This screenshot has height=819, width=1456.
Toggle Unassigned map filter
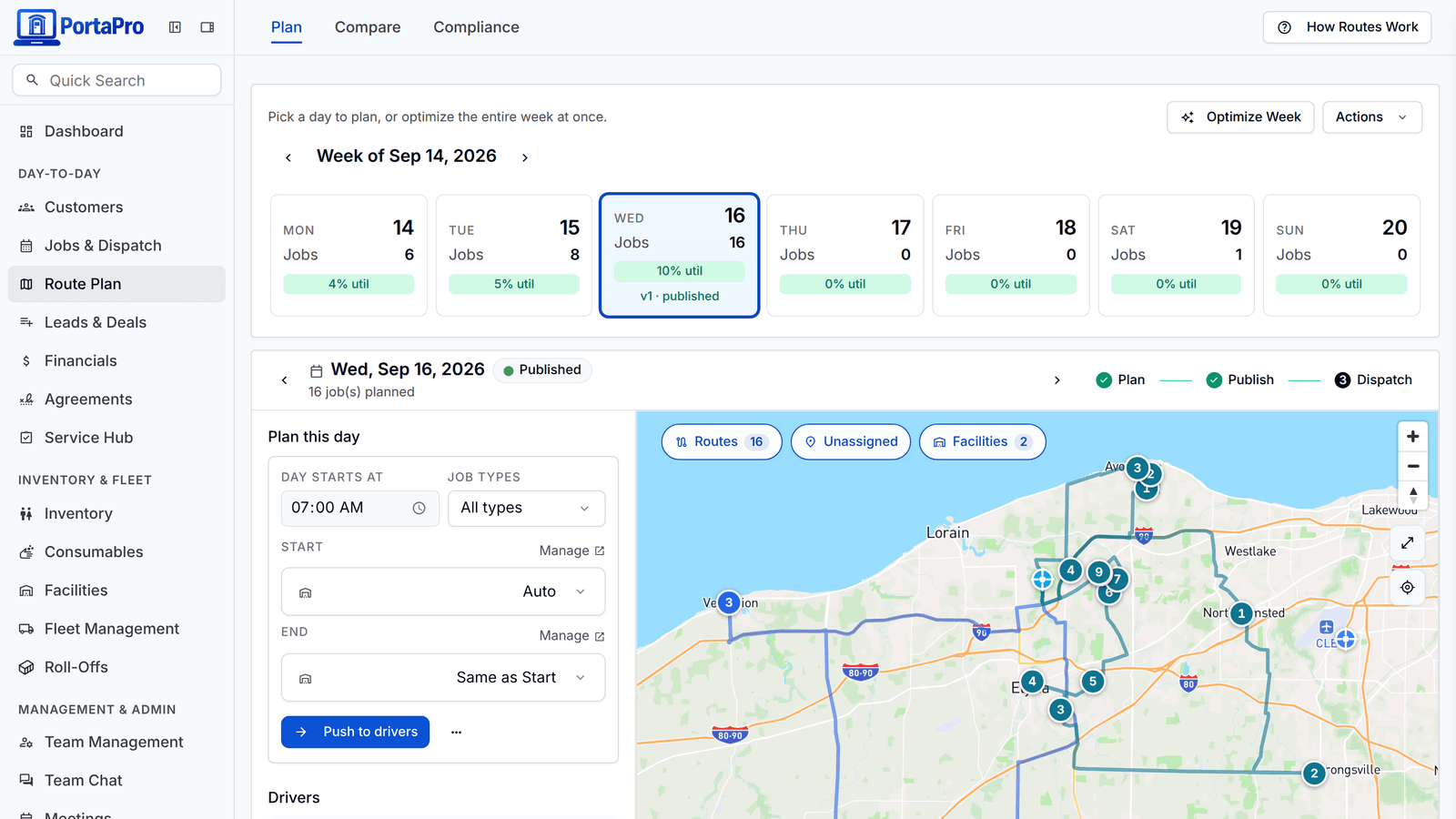pyautogui.click(x=851, y=442)
